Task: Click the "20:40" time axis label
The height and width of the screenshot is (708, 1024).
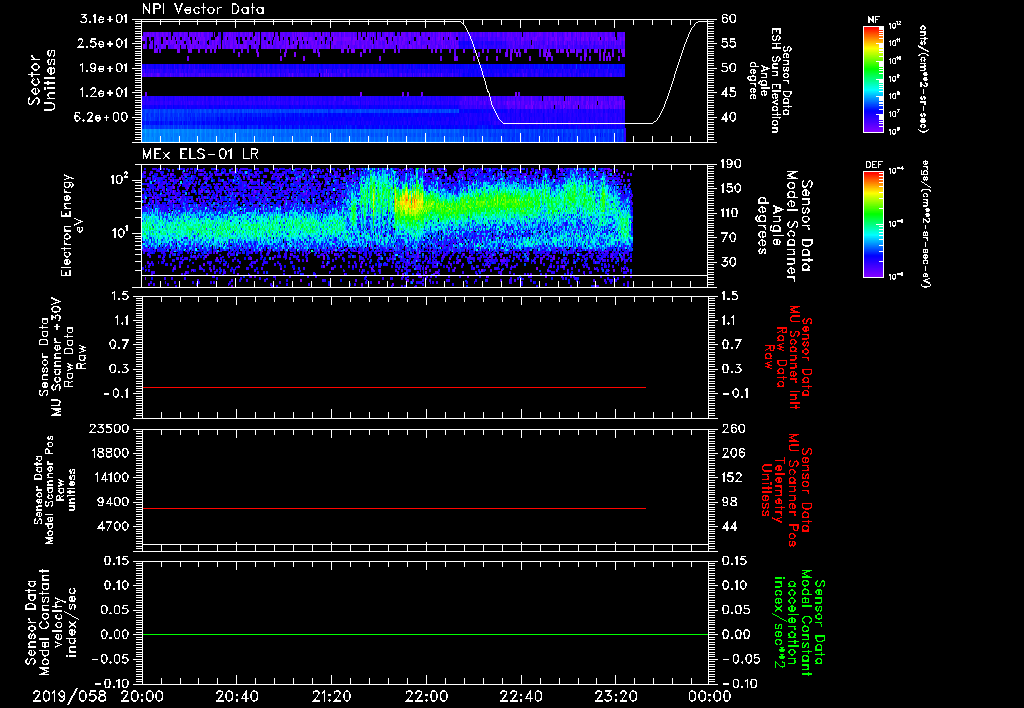Action: pyautogui.click(x=236, y=696)
